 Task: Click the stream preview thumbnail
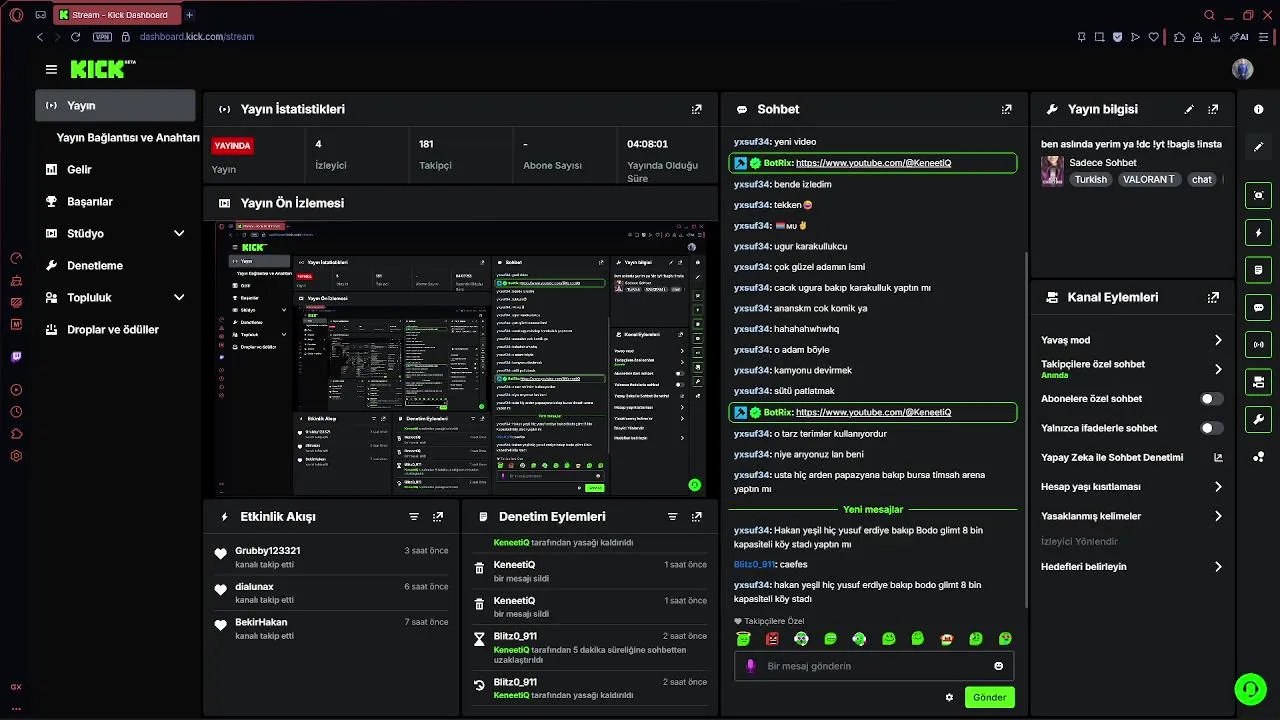pos(461,358)
